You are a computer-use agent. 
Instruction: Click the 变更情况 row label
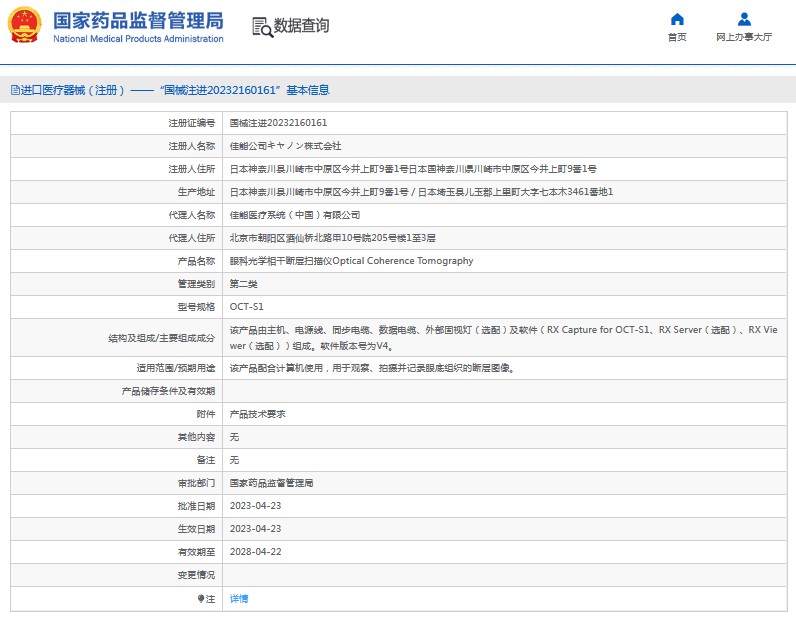(x=196, y=575)
